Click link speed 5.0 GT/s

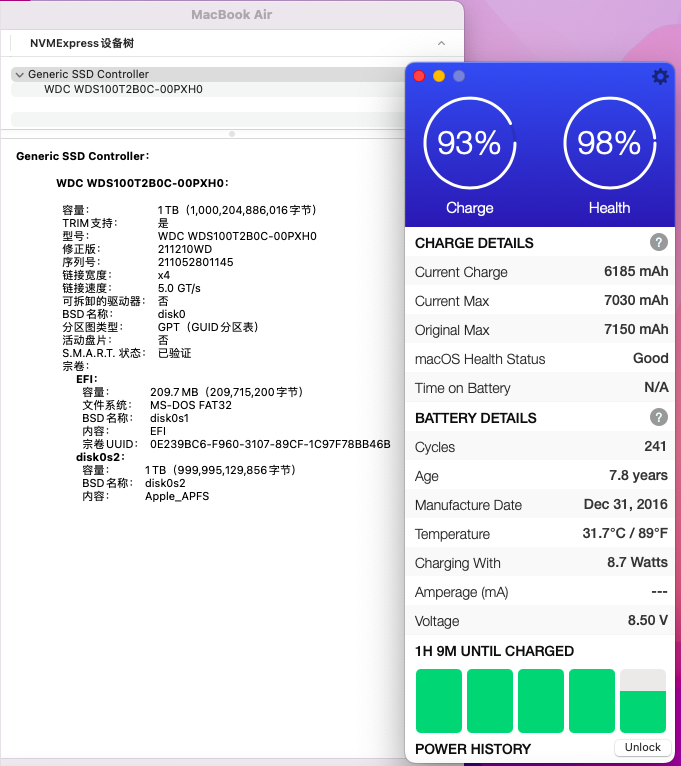[179, 288]
